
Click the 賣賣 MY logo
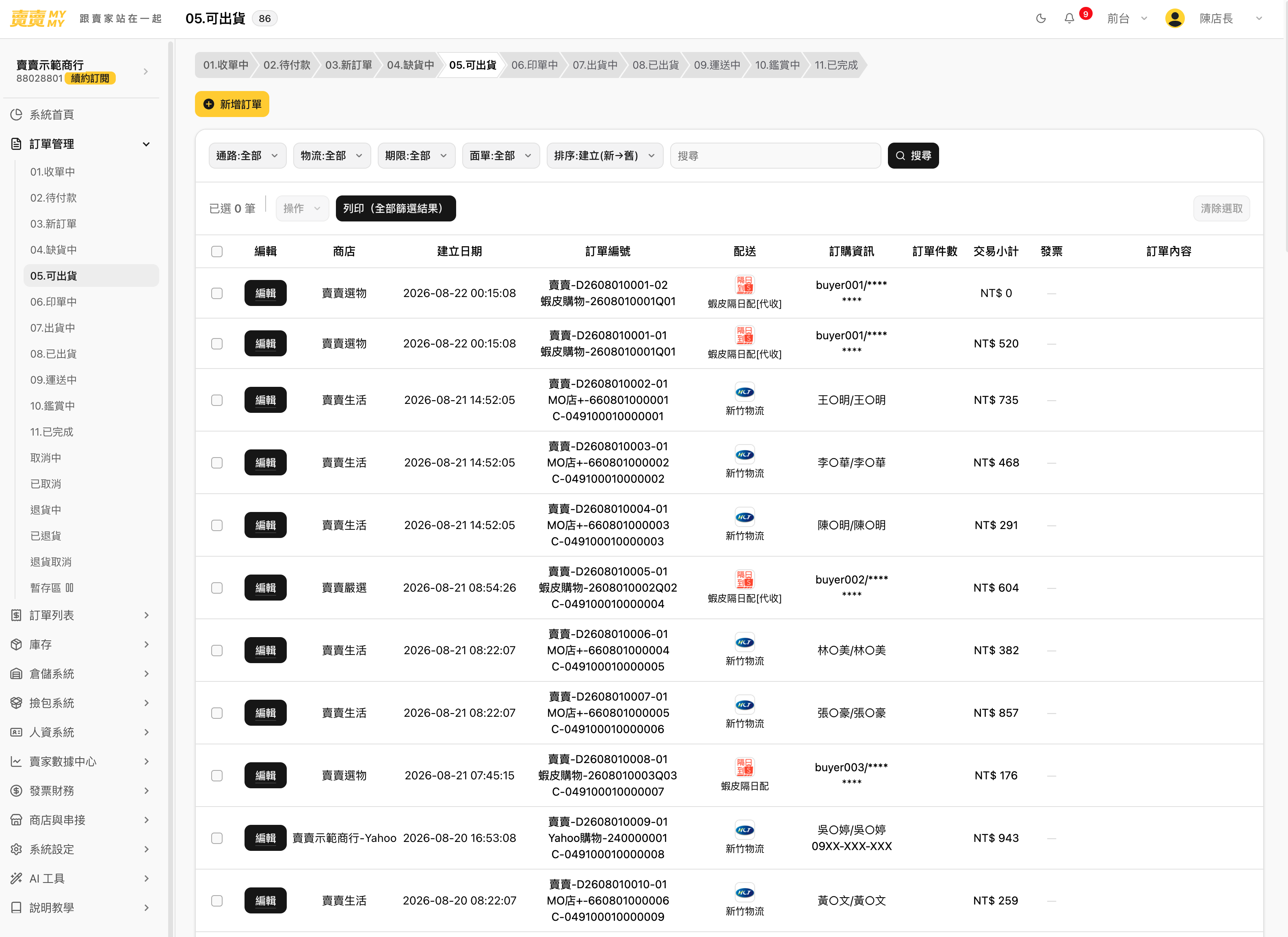tap(37, 19)
